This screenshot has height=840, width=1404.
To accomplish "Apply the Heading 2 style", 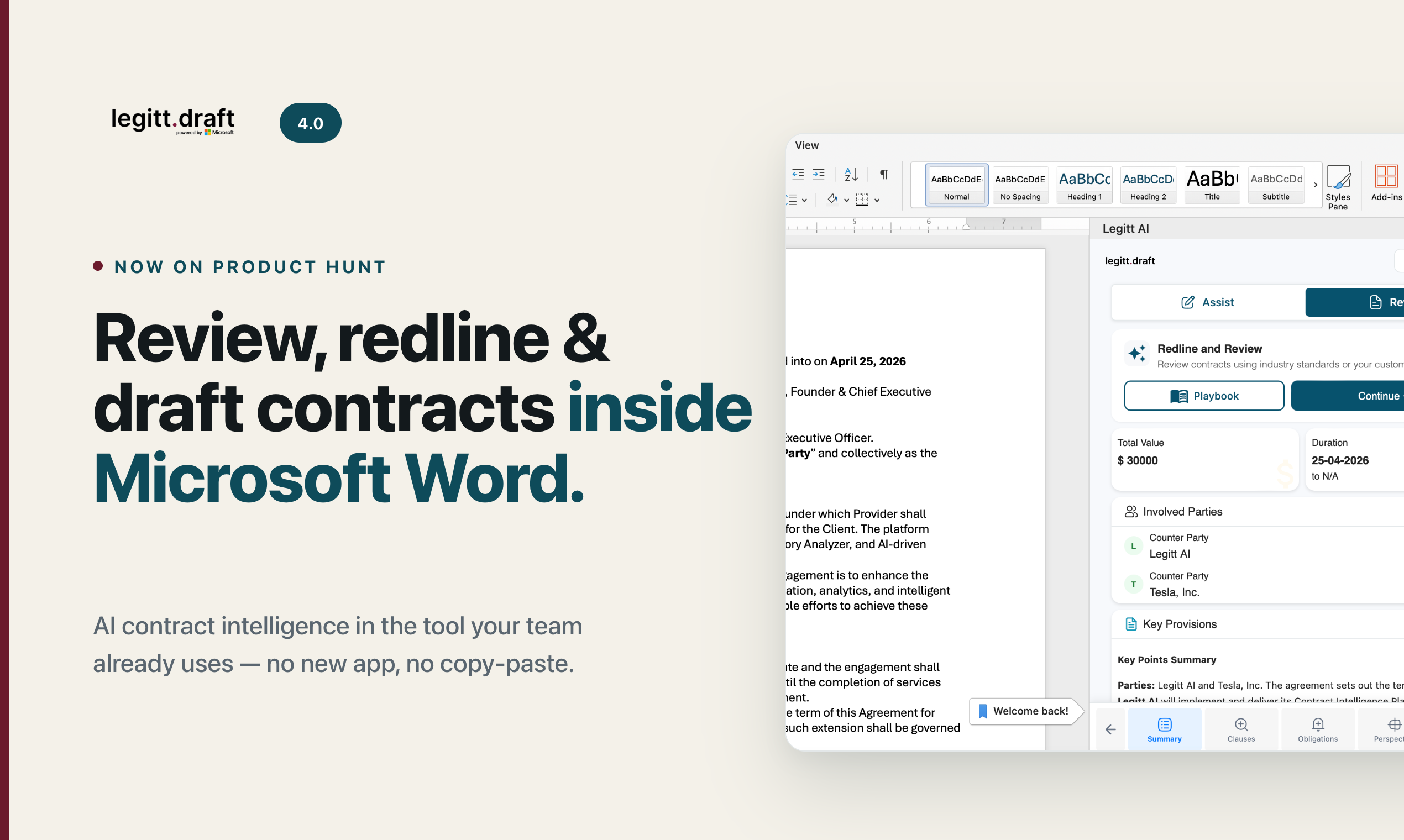I will pos(1148,185).
